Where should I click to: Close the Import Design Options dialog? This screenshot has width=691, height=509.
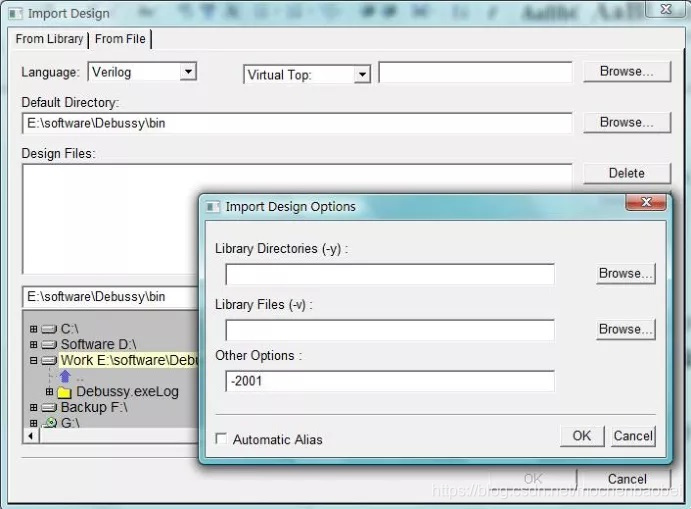pyautogui.click(x=646, y=202)
